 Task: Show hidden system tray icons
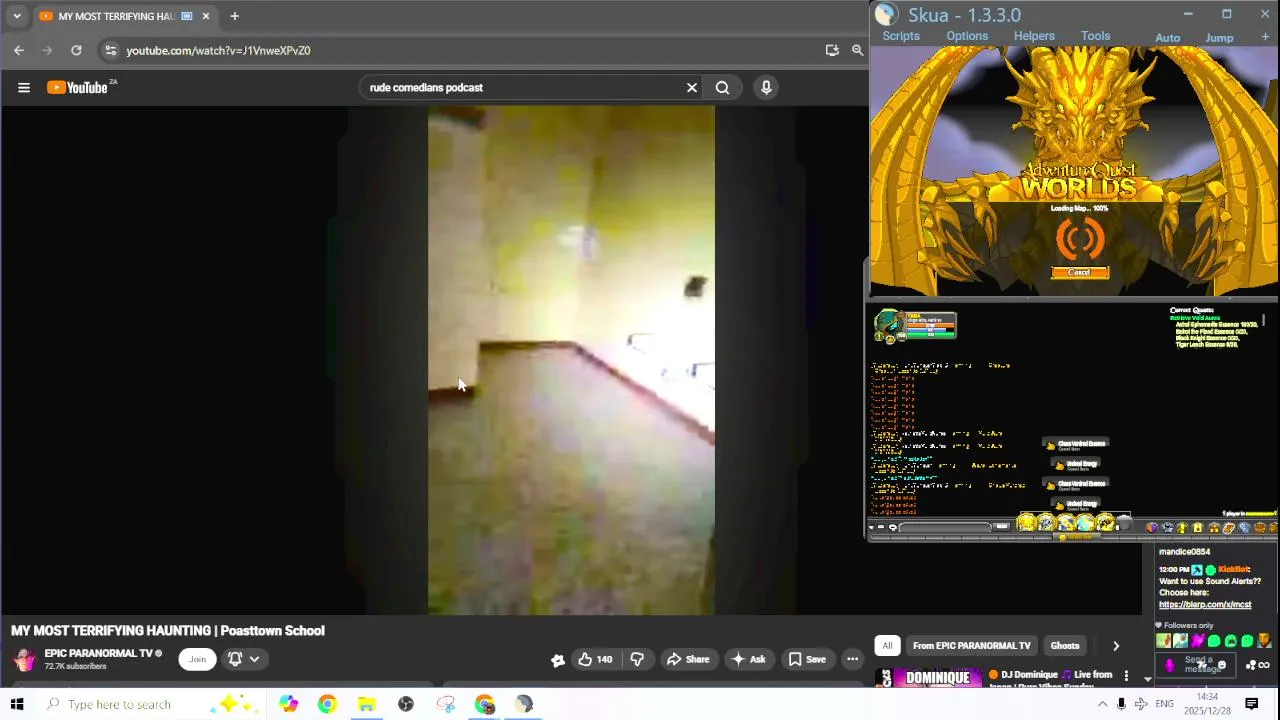pos(1102,704)
